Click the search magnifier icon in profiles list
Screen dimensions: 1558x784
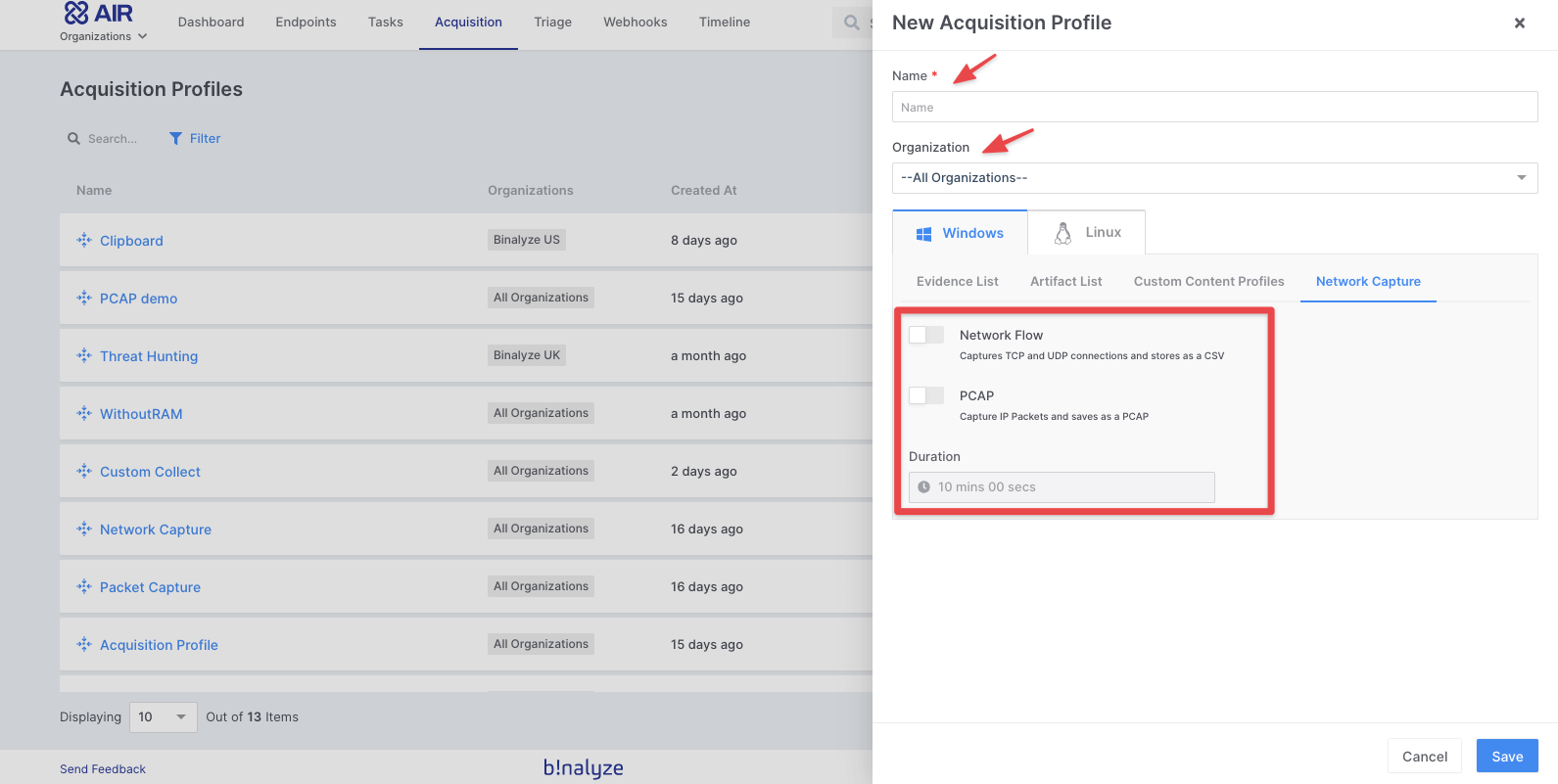(x=73, y=139)
